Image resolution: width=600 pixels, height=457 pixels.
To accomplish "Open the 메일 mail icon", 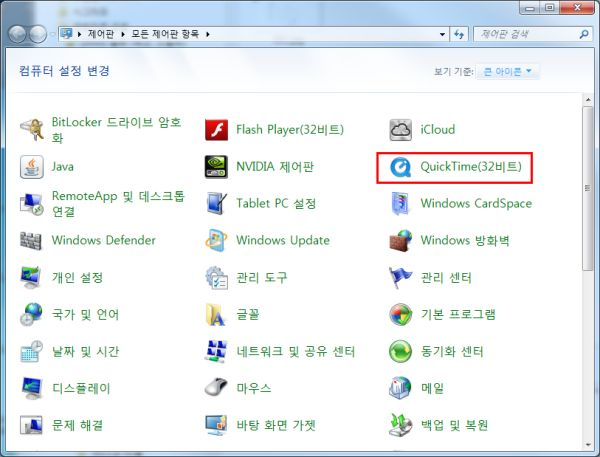I will tap(401, 388).
